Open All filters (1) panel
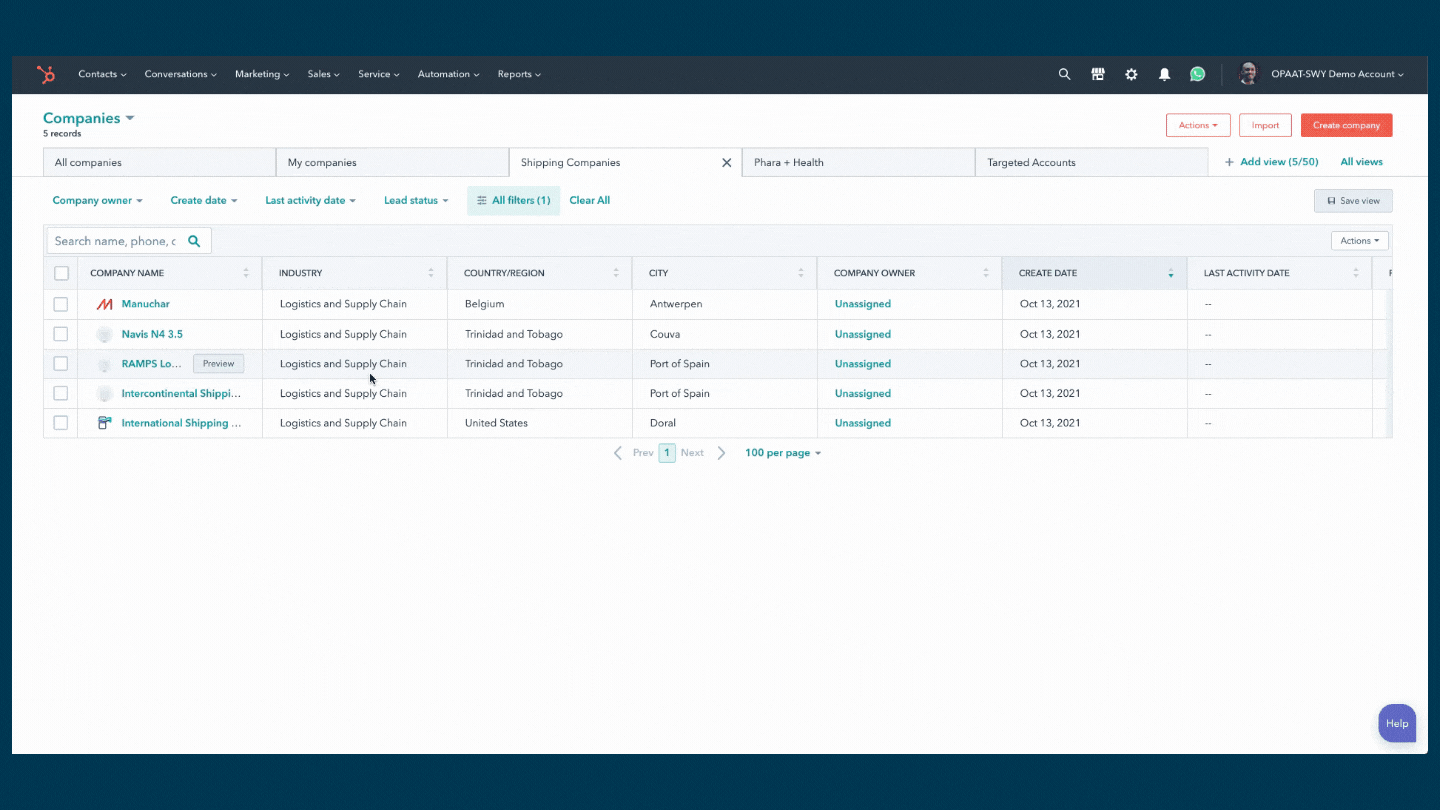 pos(513,200)
